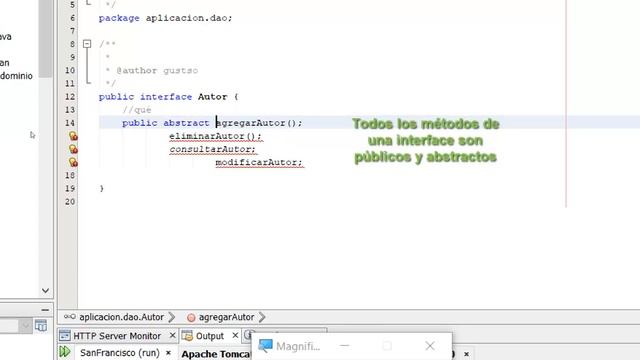Screen dimensions: 640x360
Task: Click the error hint icon beside consultarAutor
Action: (73, 149)
